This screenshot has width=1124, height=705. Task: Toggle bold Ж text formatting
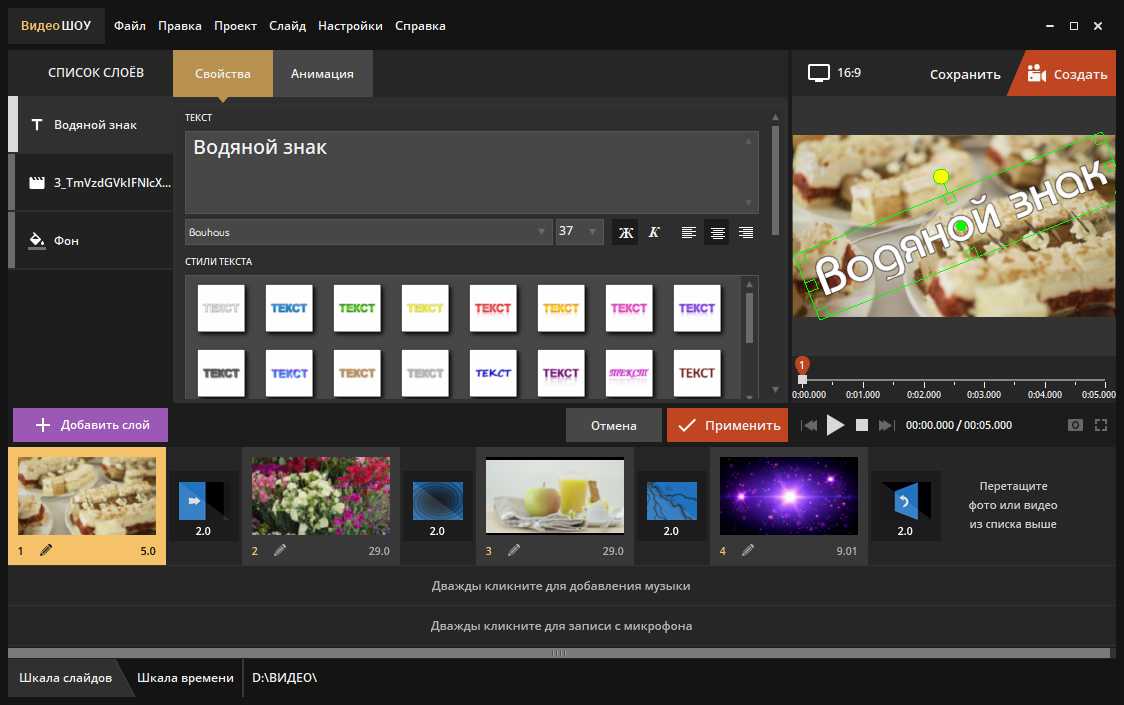click(626, 232)
